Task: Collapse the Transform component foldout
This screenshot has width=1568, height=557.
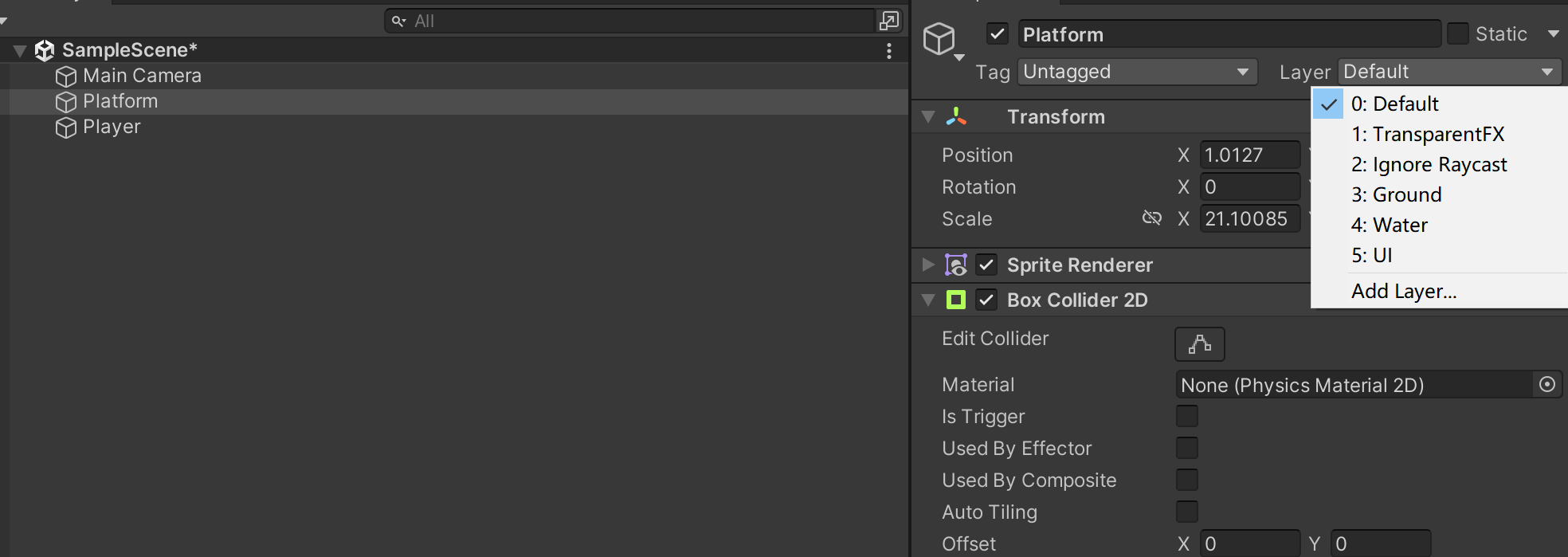Action: point(928,116)
